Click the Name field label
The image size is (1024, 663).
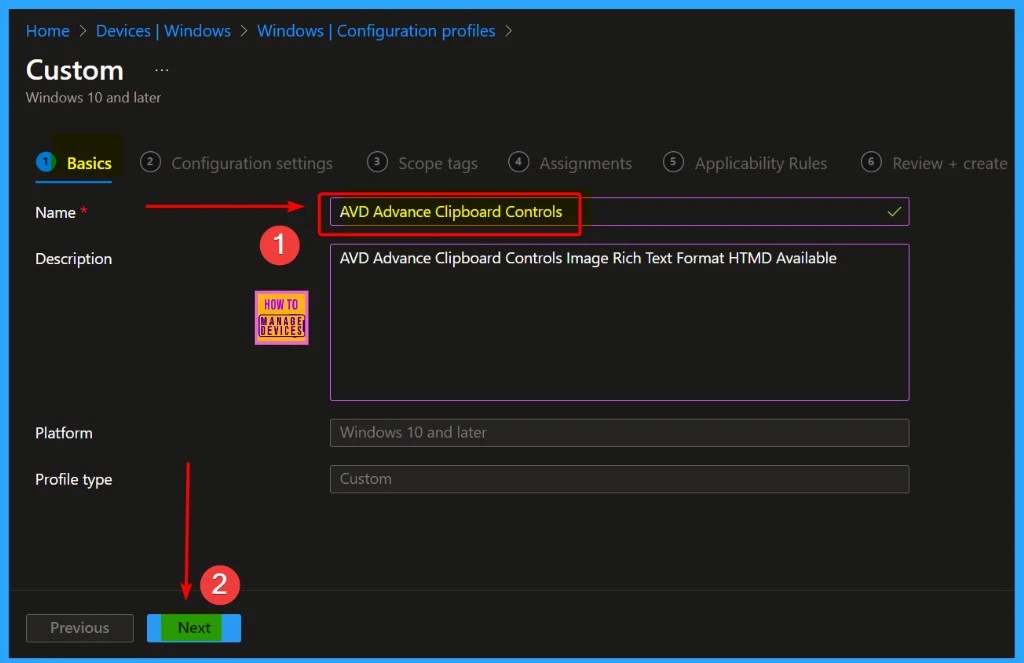[x=56, y=213]
